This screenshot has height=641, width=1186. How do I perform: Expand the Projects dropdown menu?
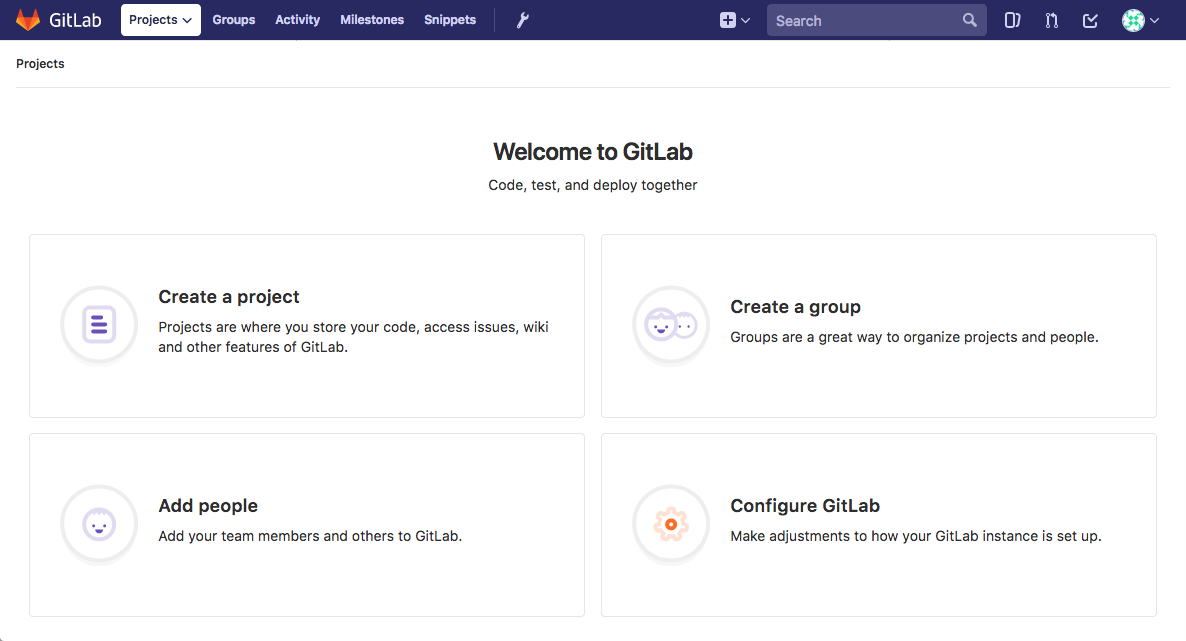coord(160,20)
